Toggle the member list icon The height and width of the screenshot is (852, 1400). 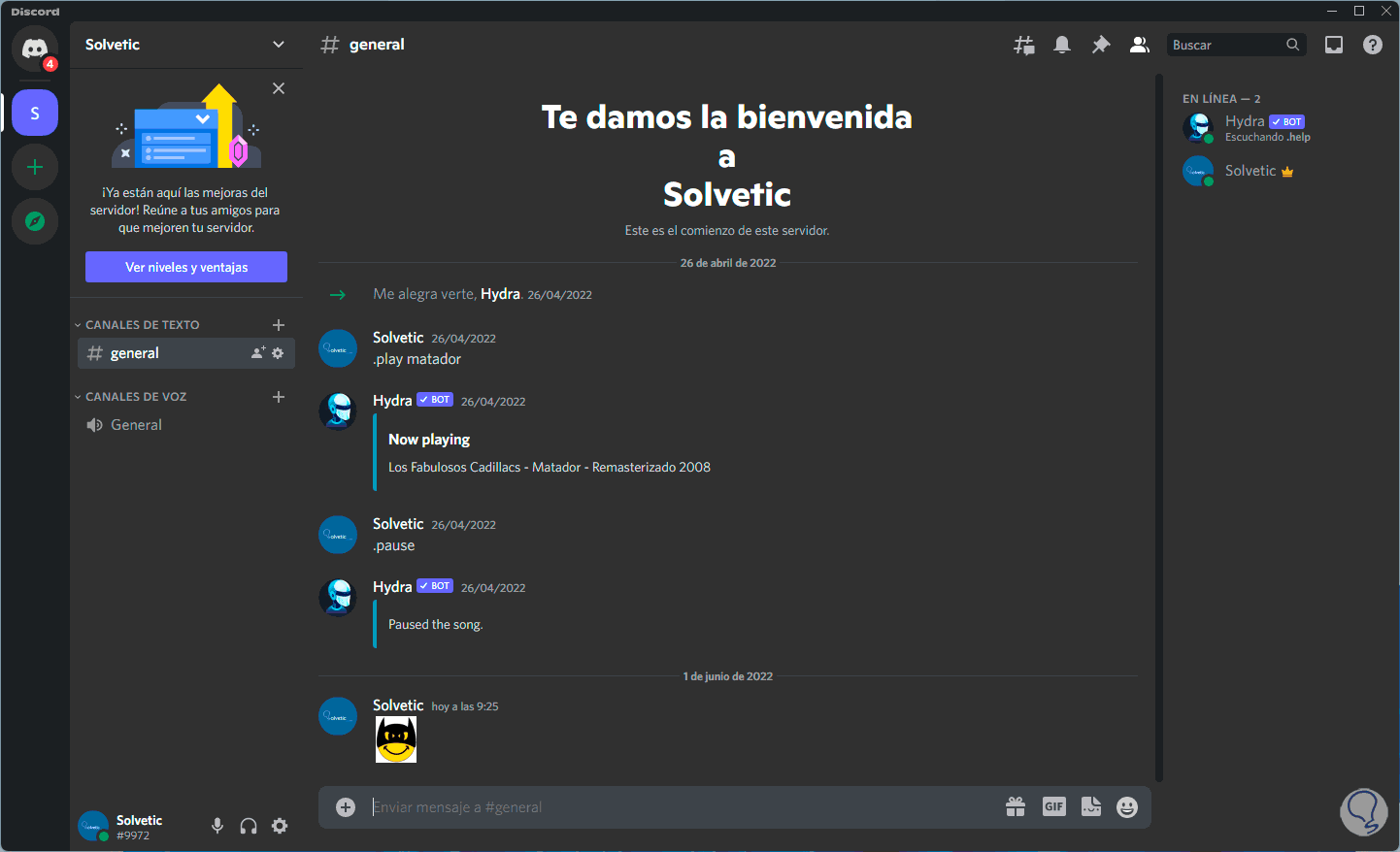point(1140,45)
